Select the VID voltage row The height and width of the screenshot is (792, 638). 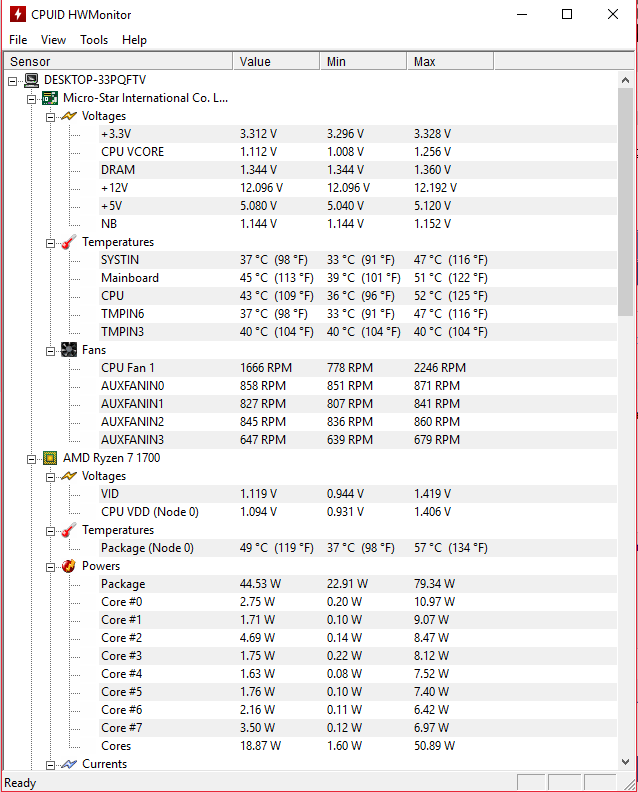(358, 494)
